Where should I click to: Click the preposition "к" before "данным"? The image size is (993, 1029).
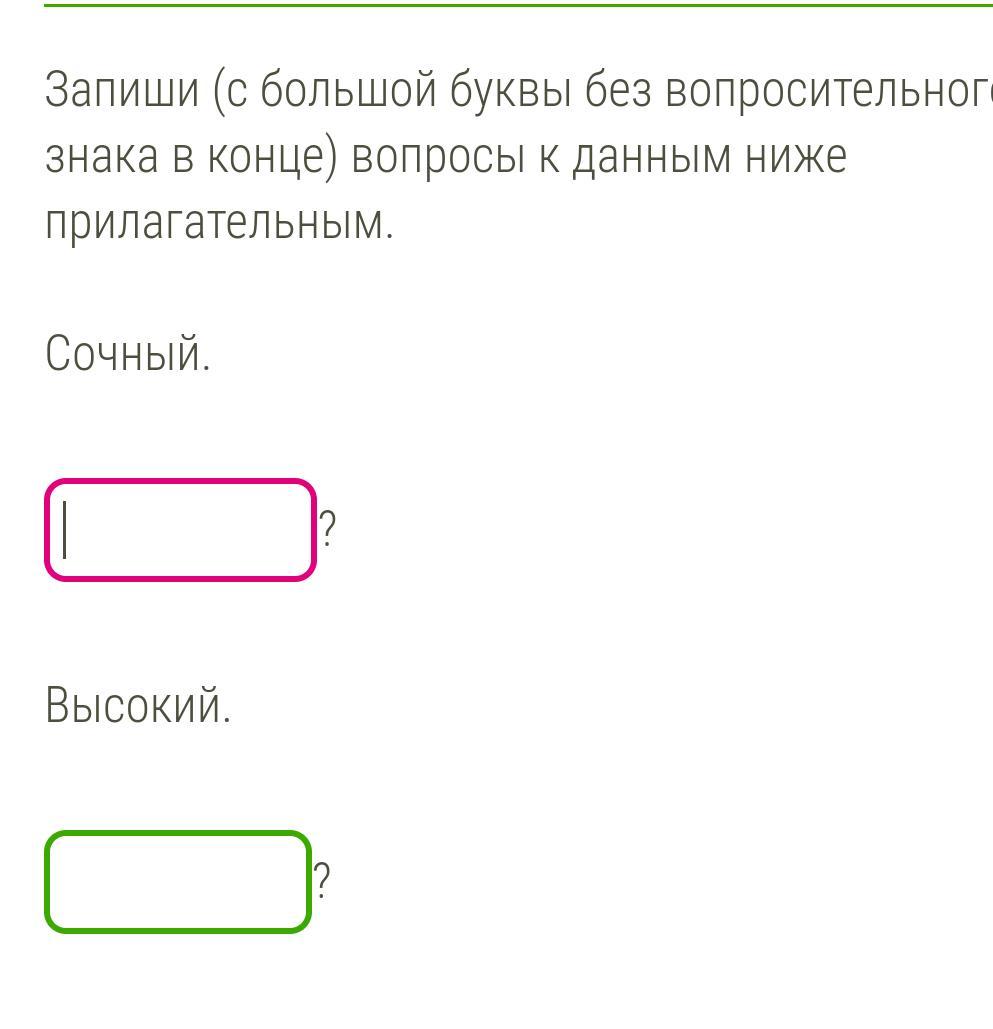click(550, 158)
